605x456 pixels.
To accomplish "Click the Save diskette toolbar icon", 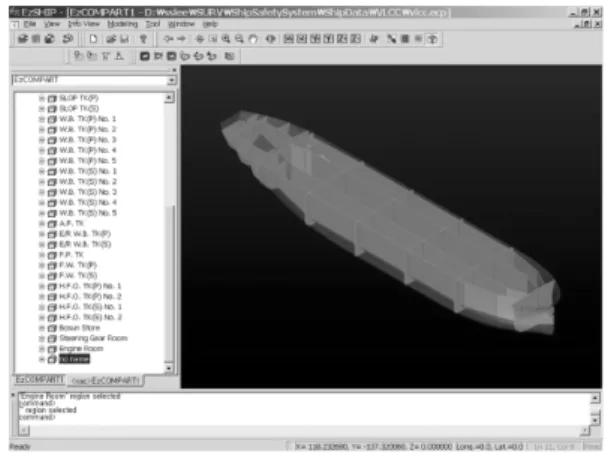I will pyautogui.click(x=124, y=39).
